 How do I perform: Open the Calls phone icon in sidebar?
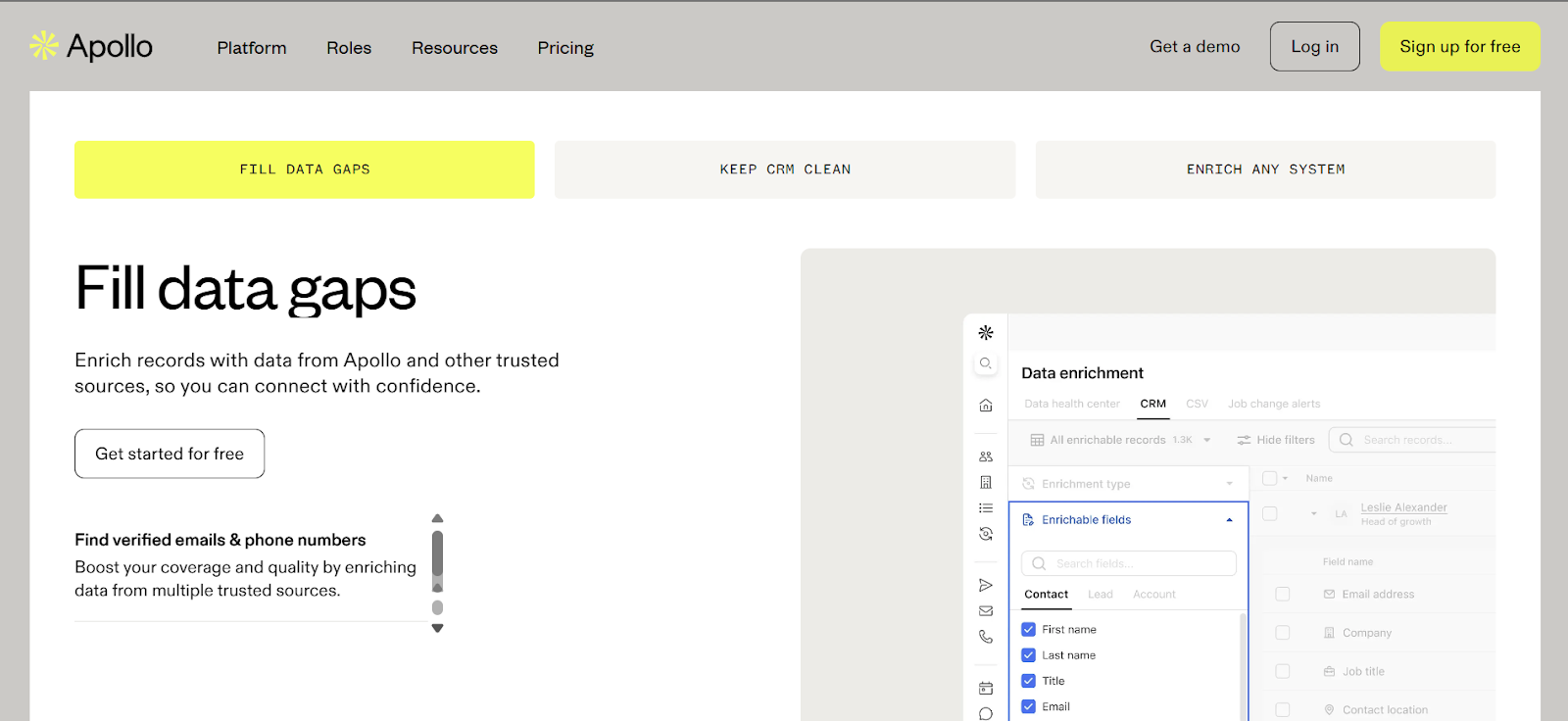click(x=986, y=637)
